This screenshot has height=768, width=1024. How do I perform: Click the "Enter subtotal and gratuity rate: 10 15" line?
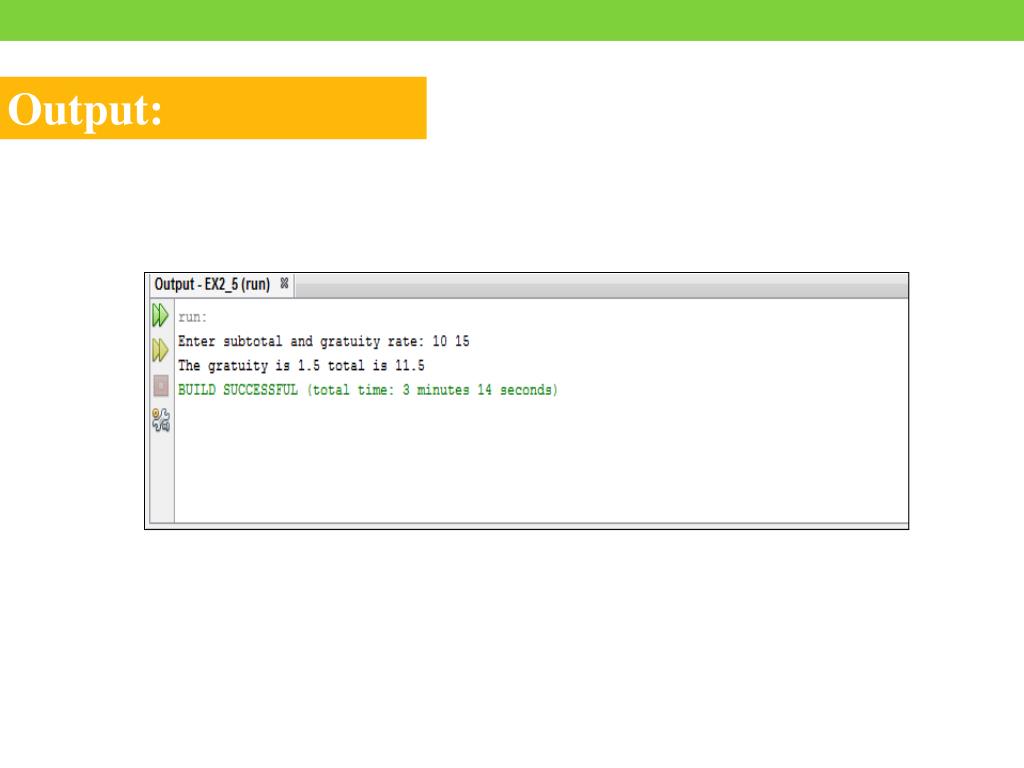click(324, 342)
